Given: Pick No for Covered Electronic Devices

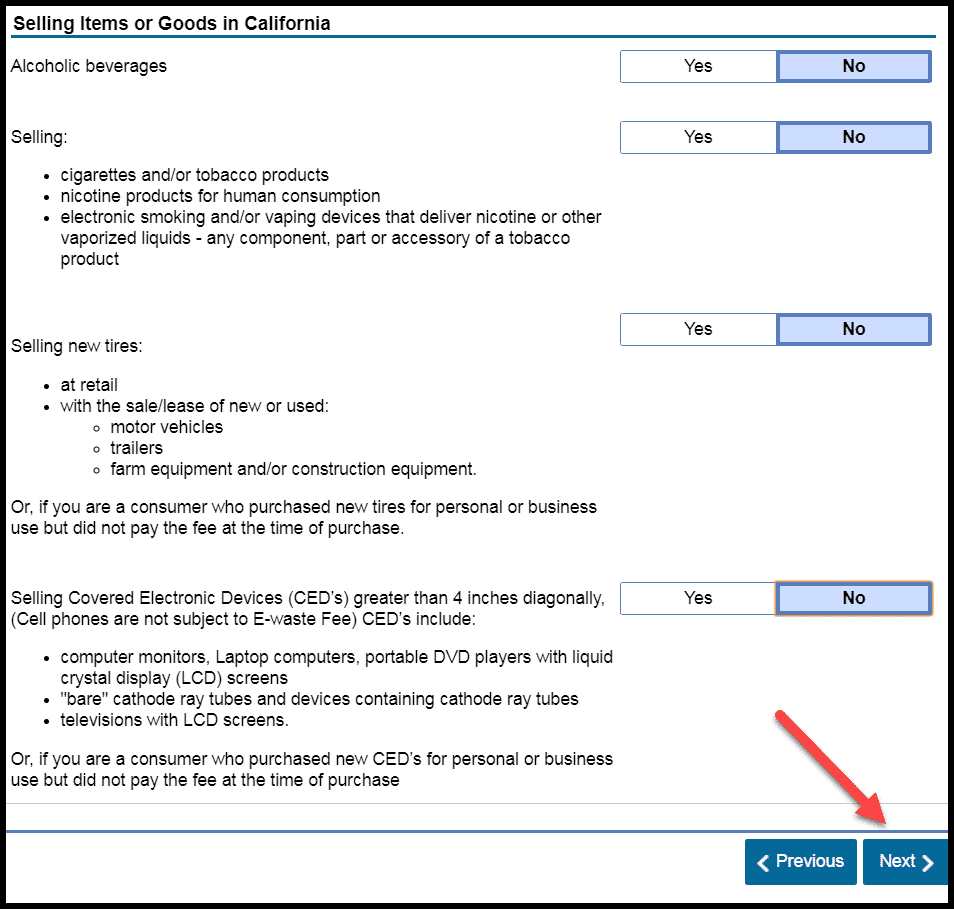Looking at the screenshot, I should click(853, 599).
